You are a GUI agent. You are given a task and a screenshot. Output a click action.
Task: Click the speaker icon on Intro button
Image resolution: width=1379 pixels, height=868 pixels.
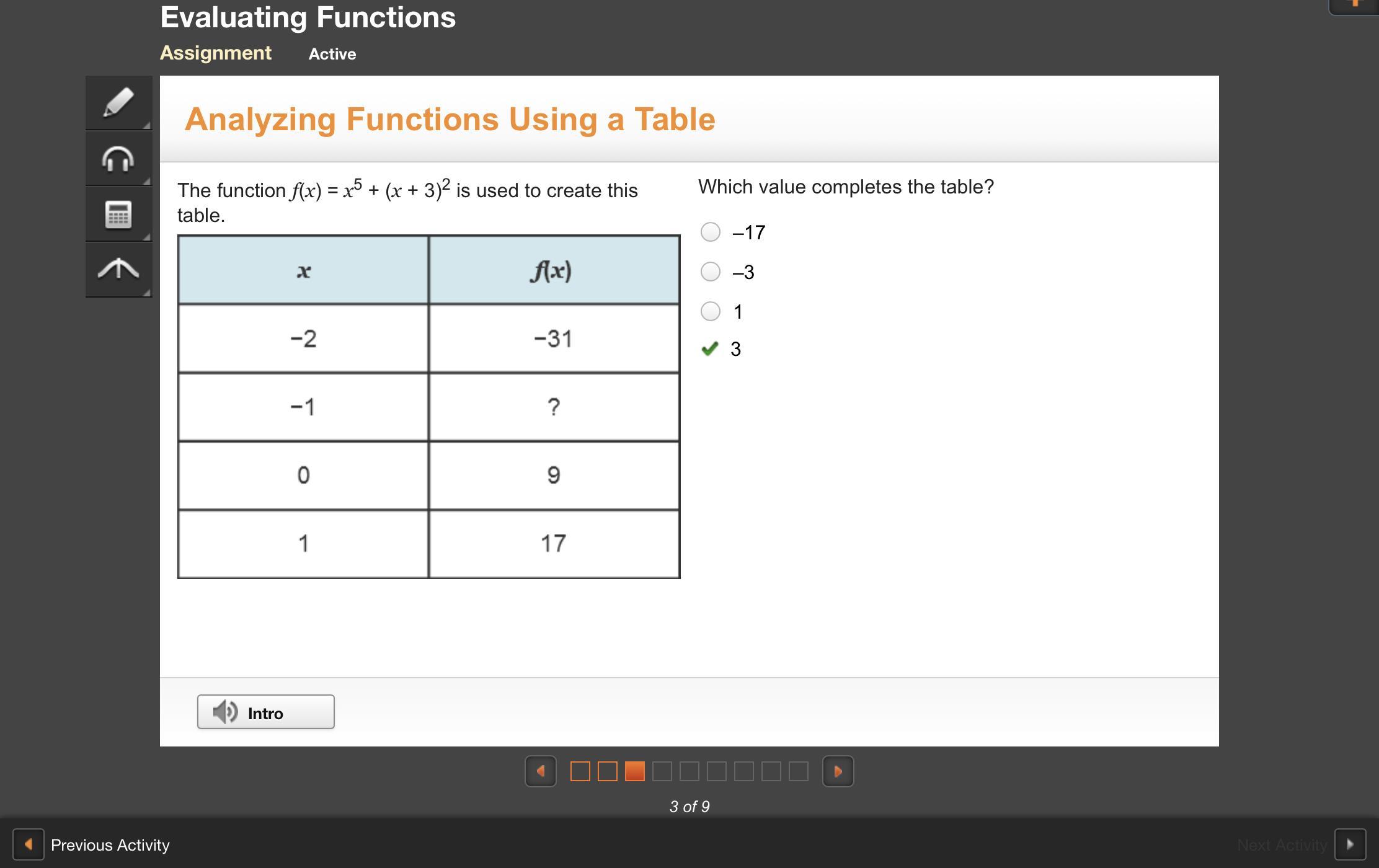coord(225,712)
